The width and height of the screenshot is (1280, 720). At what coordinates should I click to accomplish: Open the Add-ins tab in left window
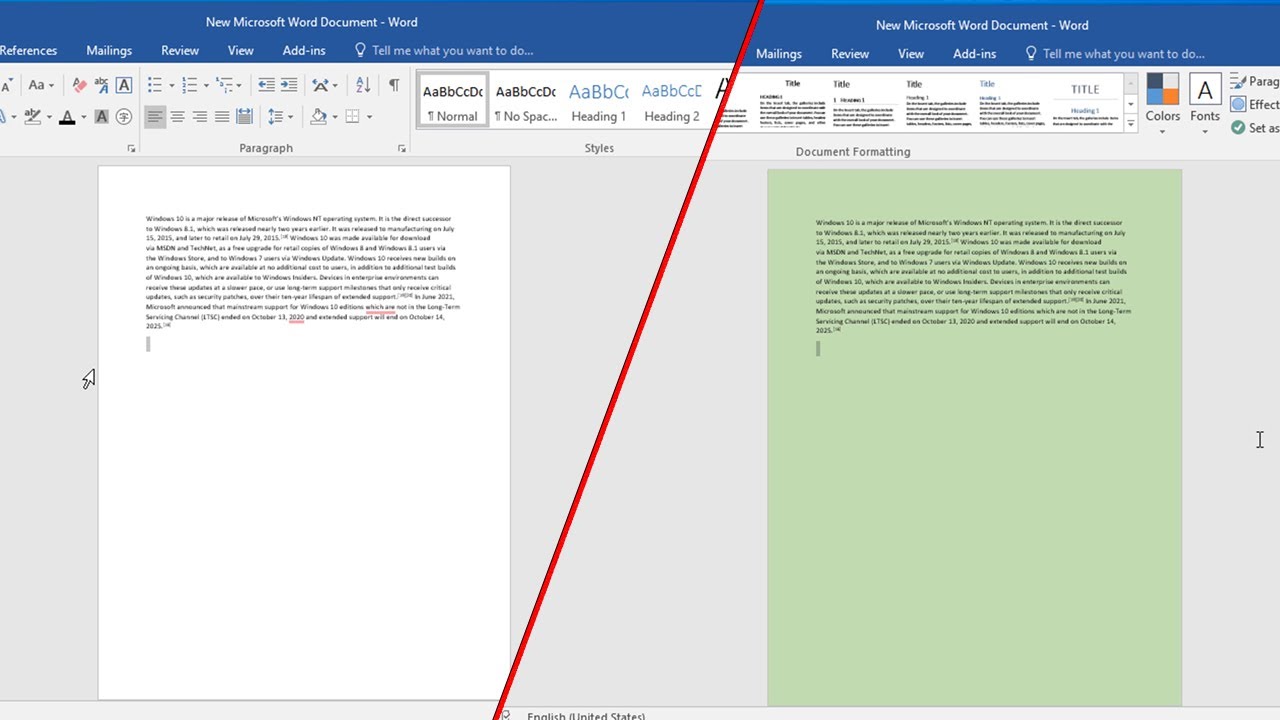click(x=304, y=50)
